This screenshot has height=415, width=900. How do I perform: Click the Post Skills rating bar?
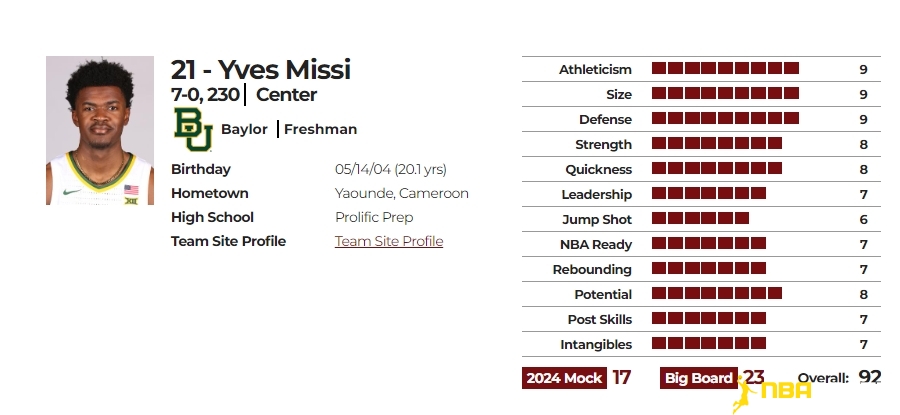pos(709,318)
